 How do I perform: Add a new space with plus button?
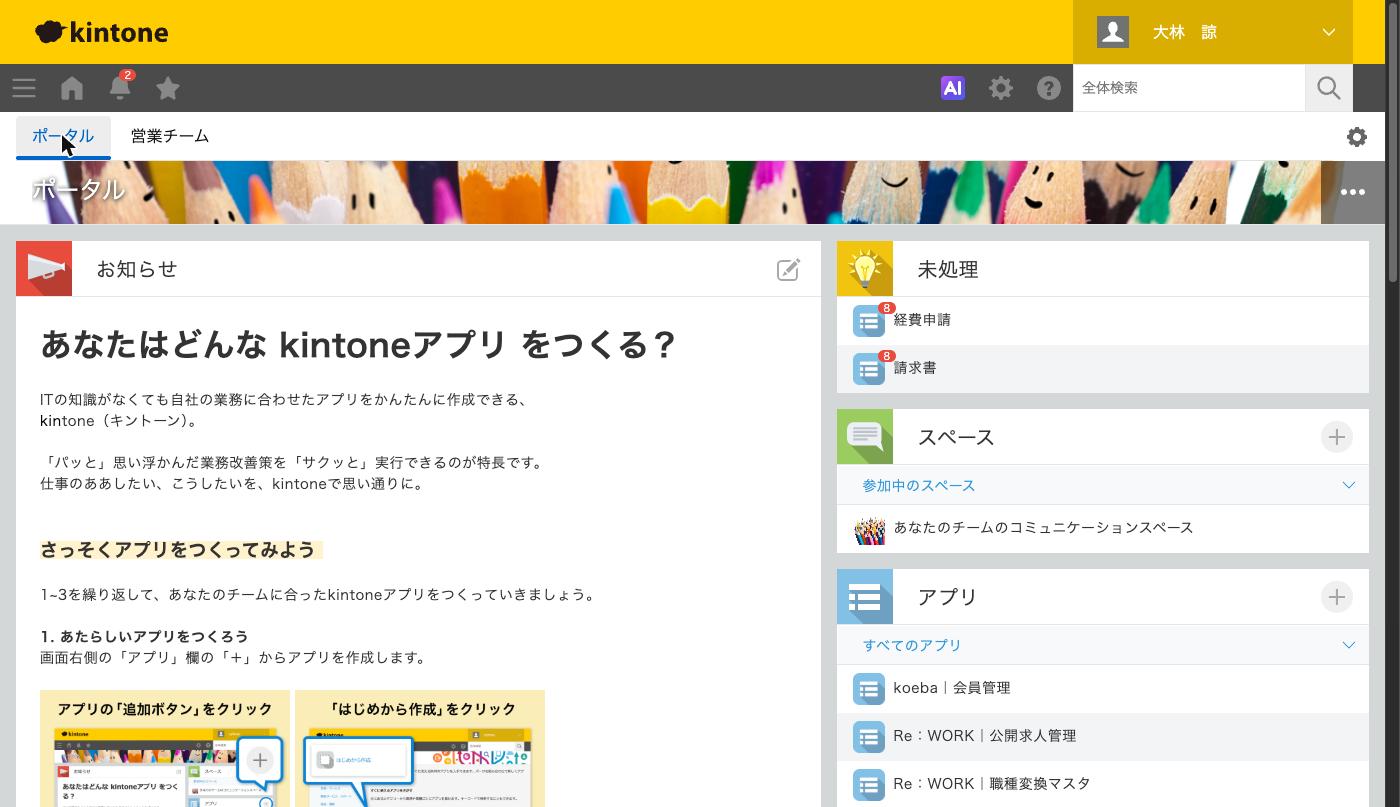pos(1337,437)
